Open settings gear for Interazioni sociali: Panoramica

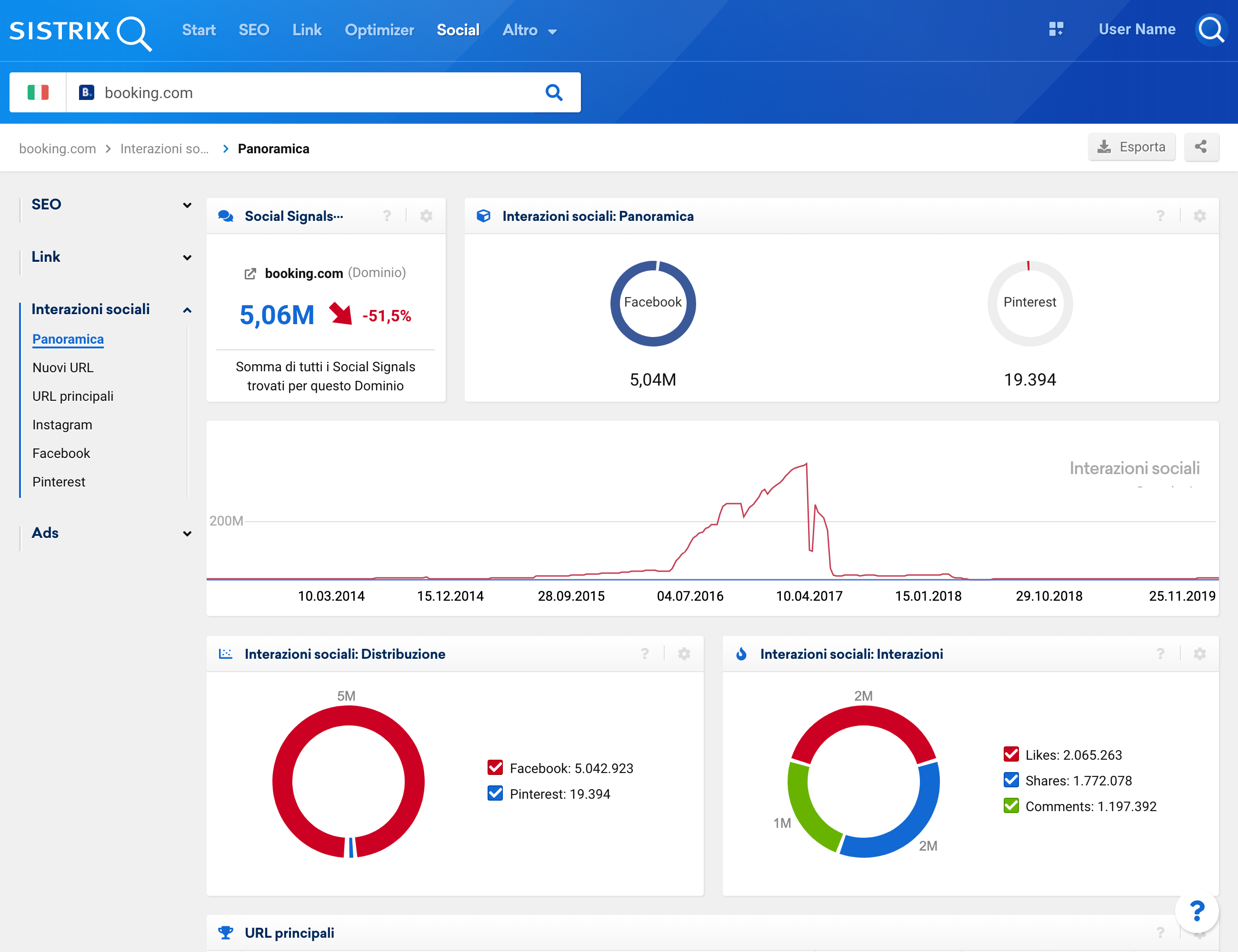[1199, 216]
